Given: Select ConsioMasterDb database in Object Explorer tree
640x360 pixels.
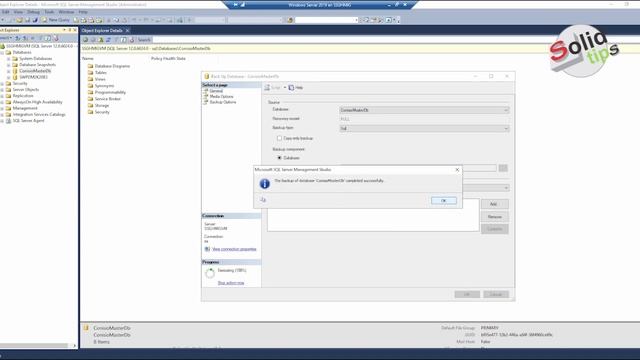Looking at the screenshot, I should (x=35, y=71).
